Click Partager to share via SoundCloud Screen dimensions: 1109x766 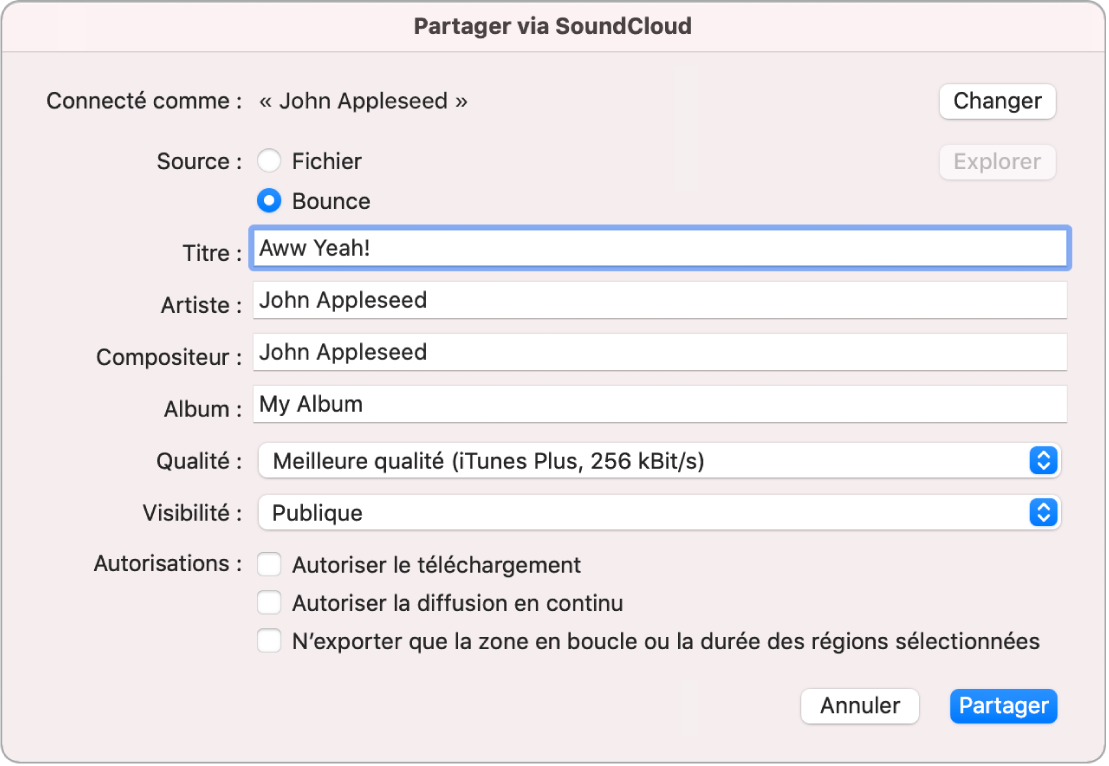(1003, 706)
